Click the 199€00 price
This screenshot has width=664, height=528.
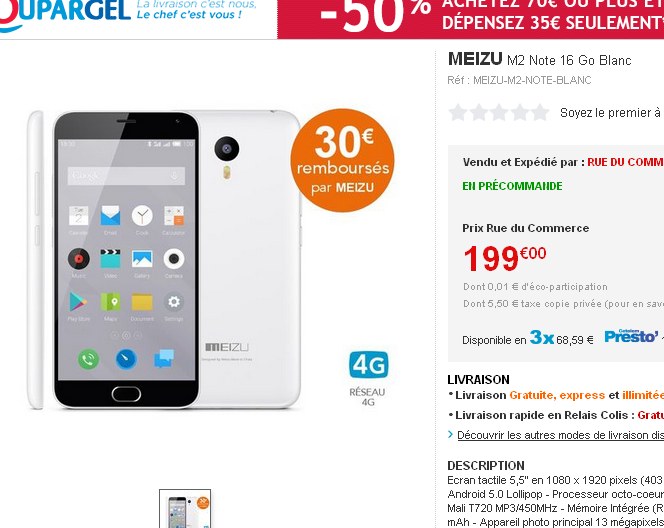(x=505, y=258)
